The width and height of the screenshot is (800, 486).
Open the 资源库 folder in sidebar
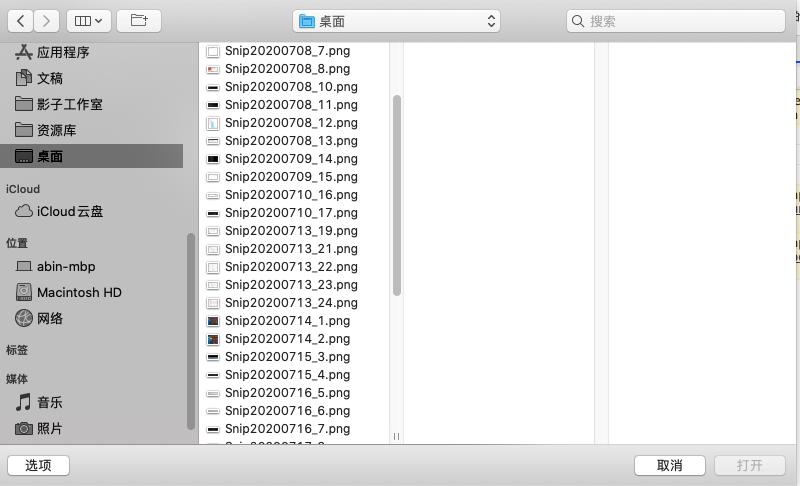[92, 130]
